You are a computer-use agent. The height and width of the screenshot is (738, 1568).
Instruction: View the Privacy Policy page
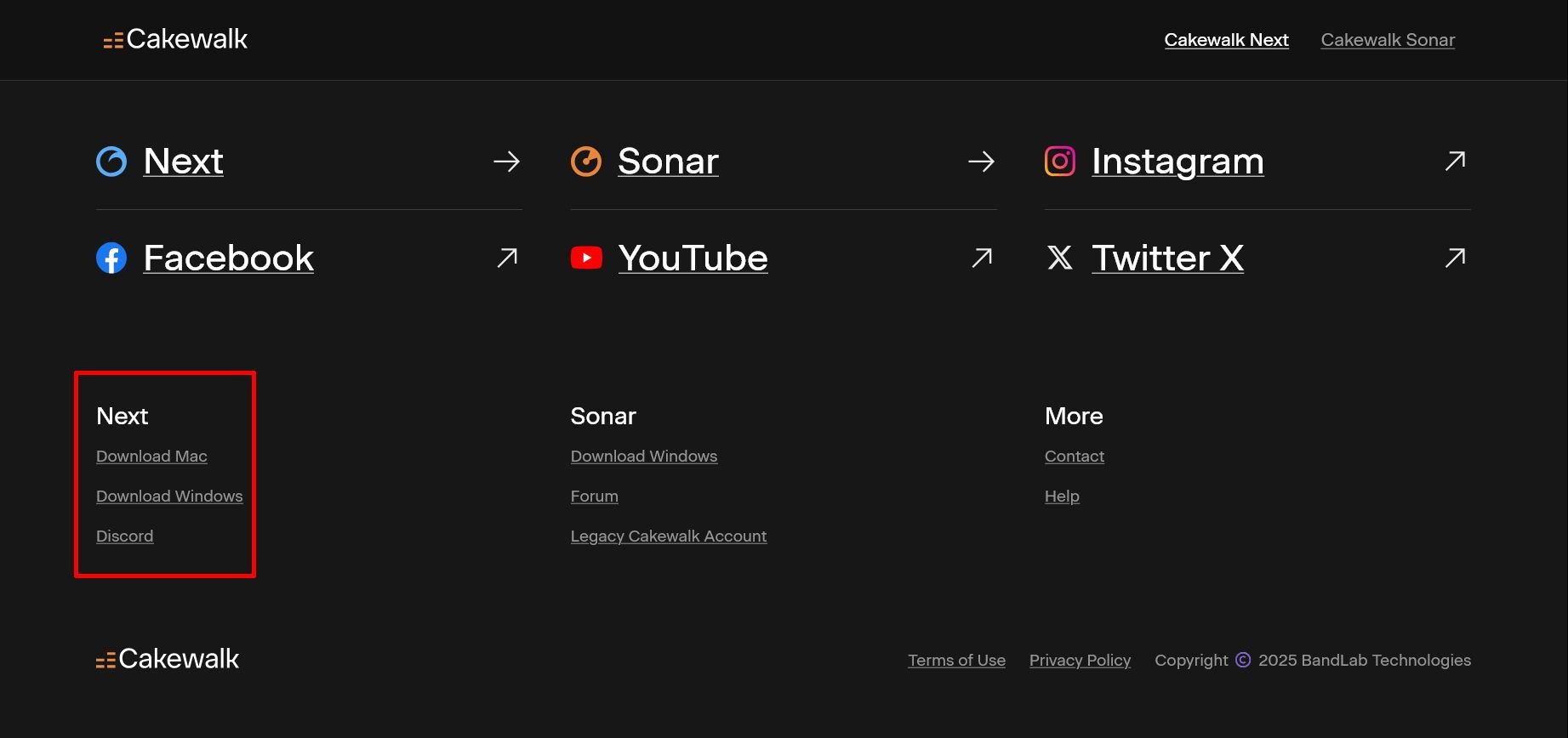pyautogui.click(x=1080, y=661)
